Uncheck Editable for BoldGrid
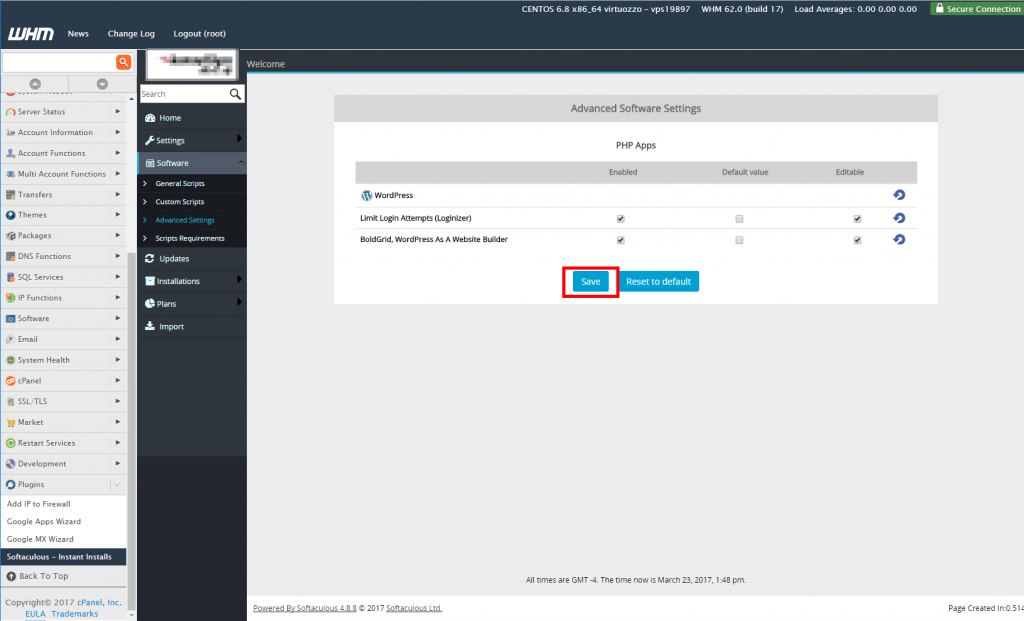The image size is (1024, 621). point(857,240)
